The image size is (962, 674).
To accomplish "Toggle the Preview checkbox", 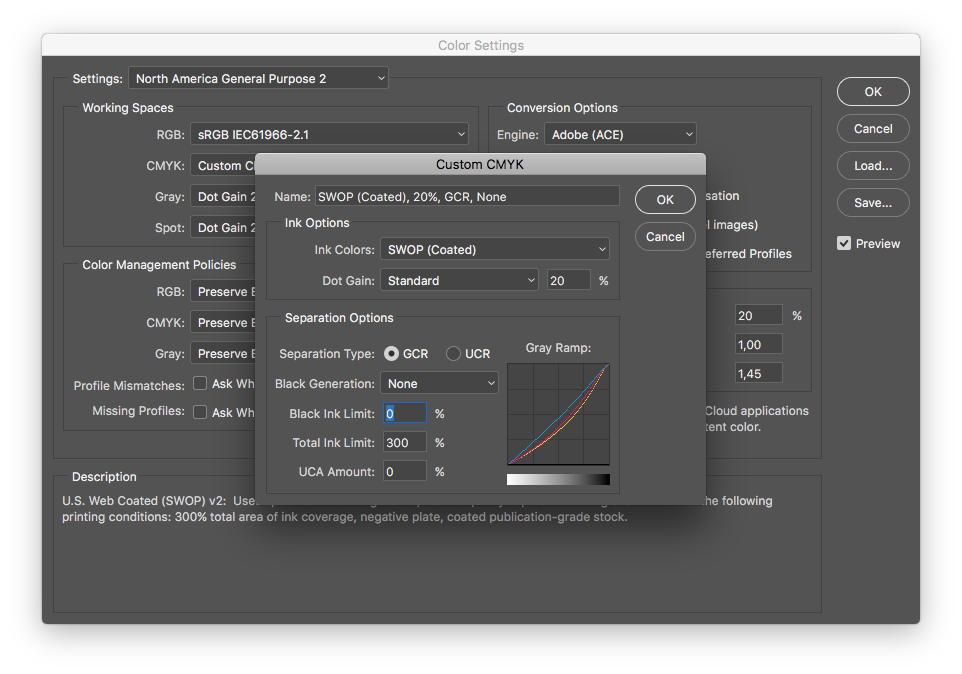I will pyautogui.click(x=844, y=244).
